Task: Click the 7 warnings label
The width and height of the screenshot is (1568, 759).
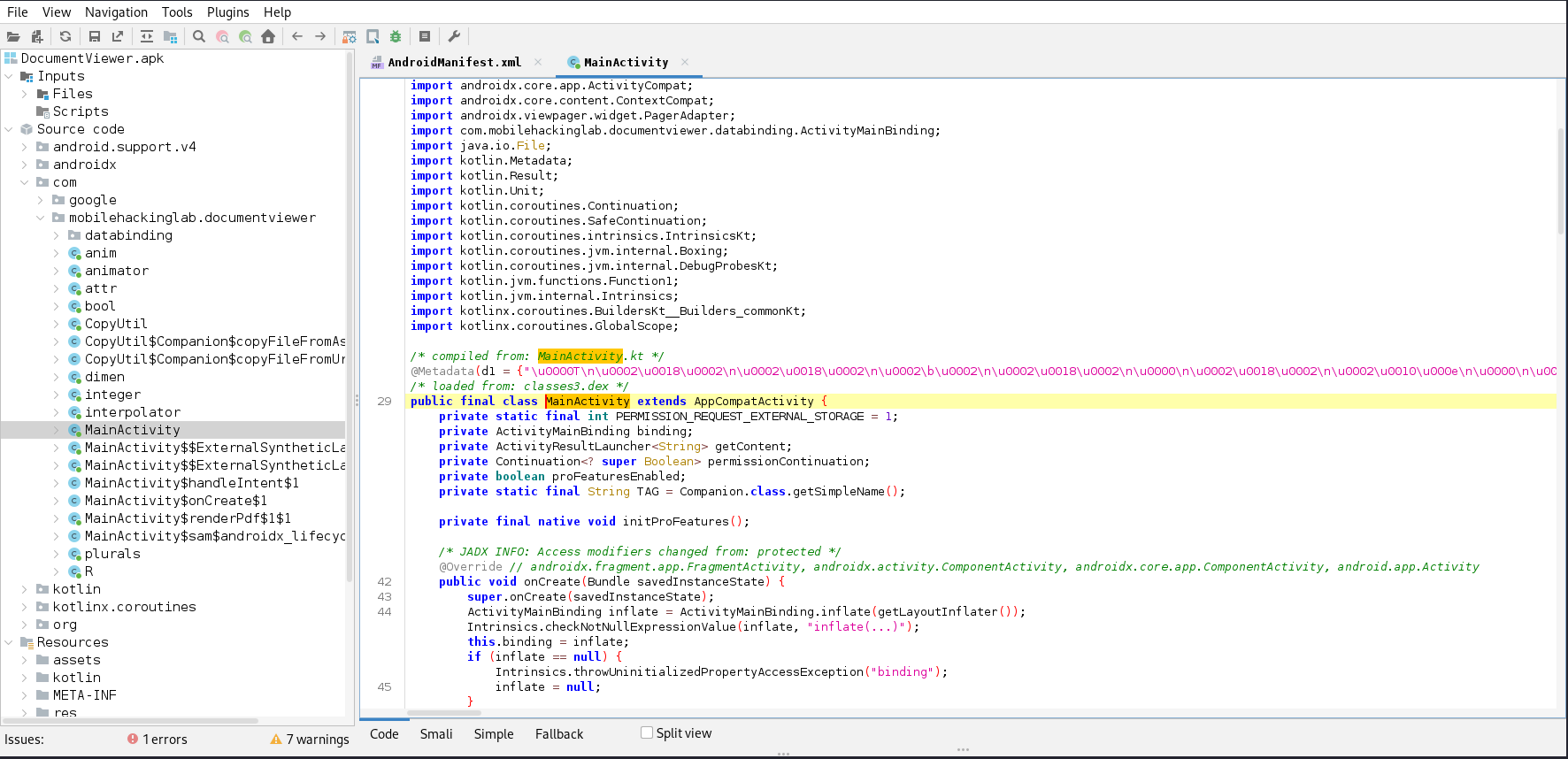Action: coord(318,740)
